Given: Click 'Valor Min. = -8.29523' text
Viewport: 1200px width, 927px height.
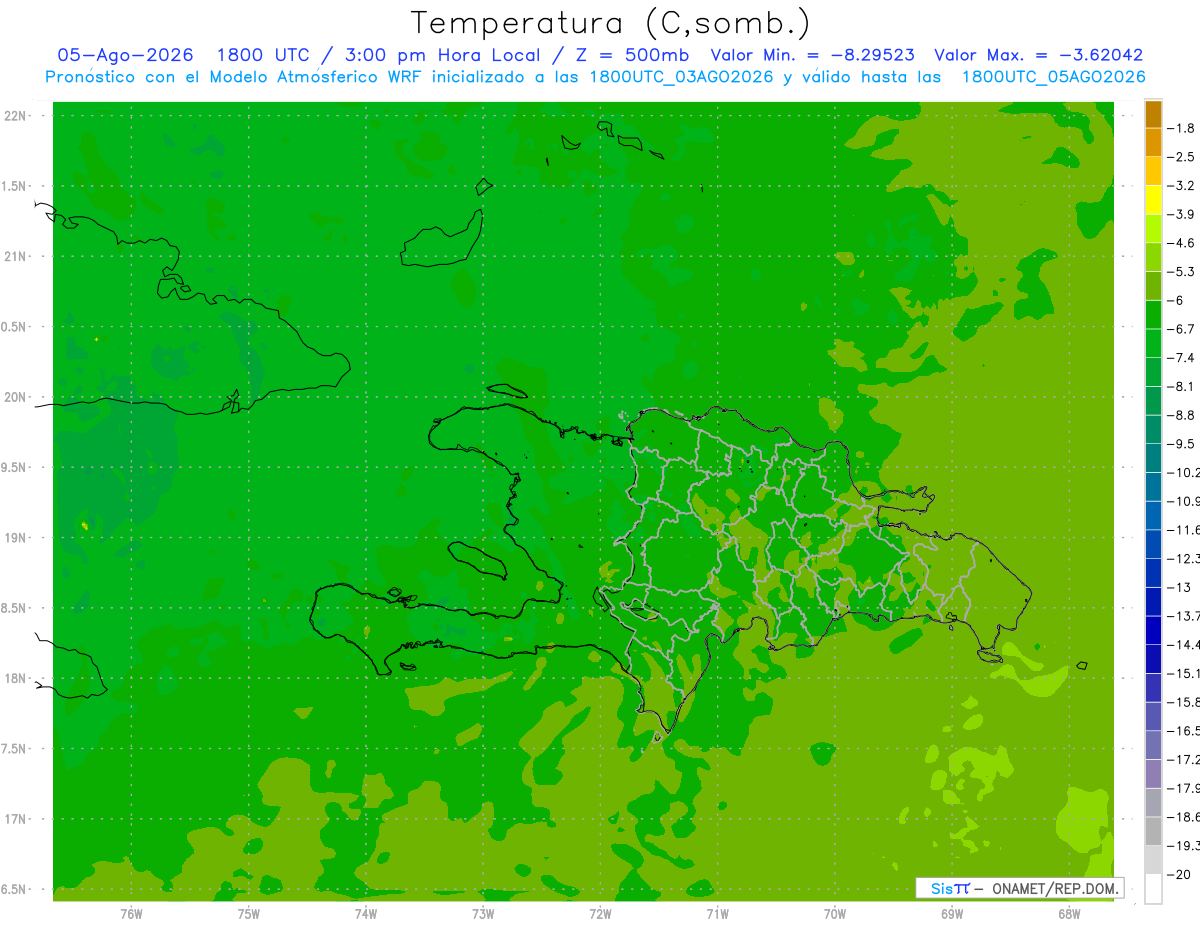Looking at the screenshot, I should [x=811, y=55].
